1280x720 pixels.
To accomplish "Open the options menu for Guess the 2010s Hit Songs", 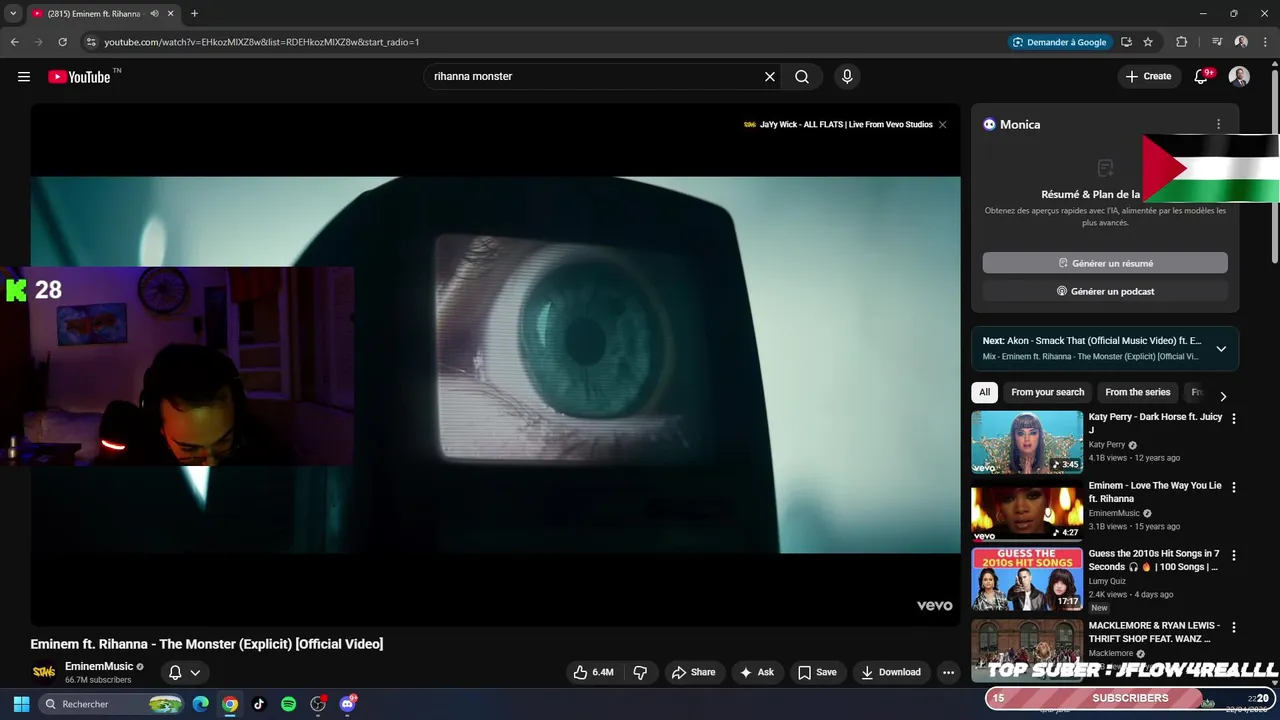I will coord(1233,555).
